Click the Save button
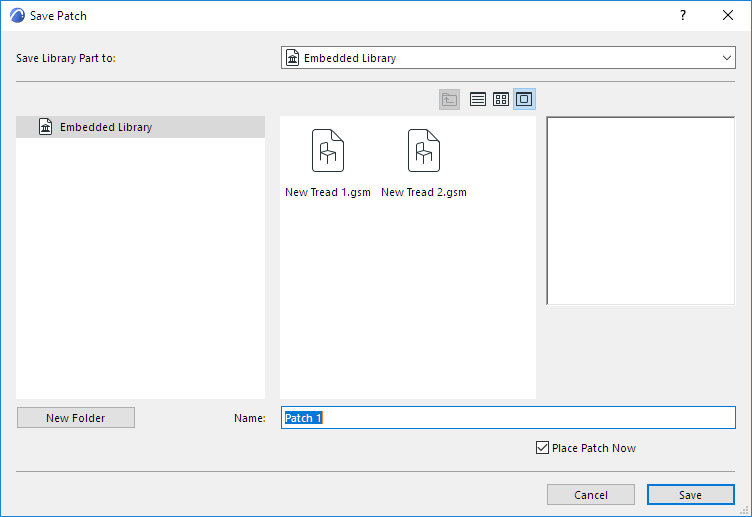Screen dimensions: 752x517 (691, 495)
